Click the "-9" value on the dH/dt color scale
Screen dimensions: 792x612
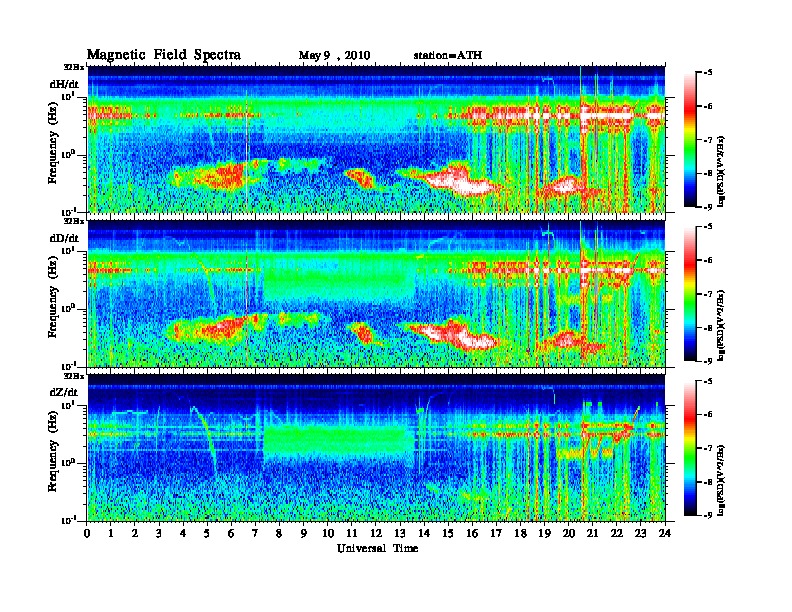point(708,207)
